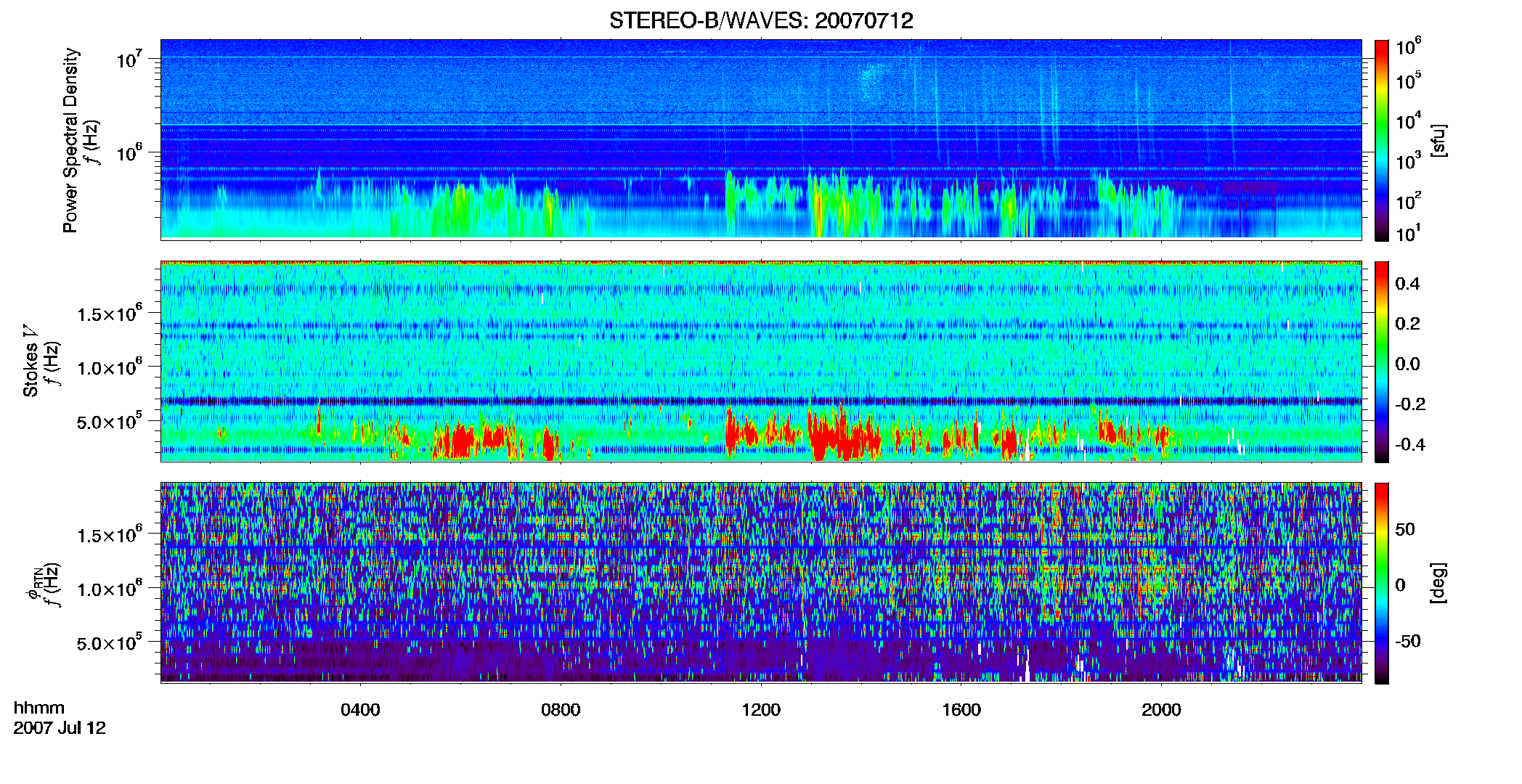Click the 1.0×10^6 tick on the φRTN axis
The image size is (1522, 784).
[x=110, y=589]
